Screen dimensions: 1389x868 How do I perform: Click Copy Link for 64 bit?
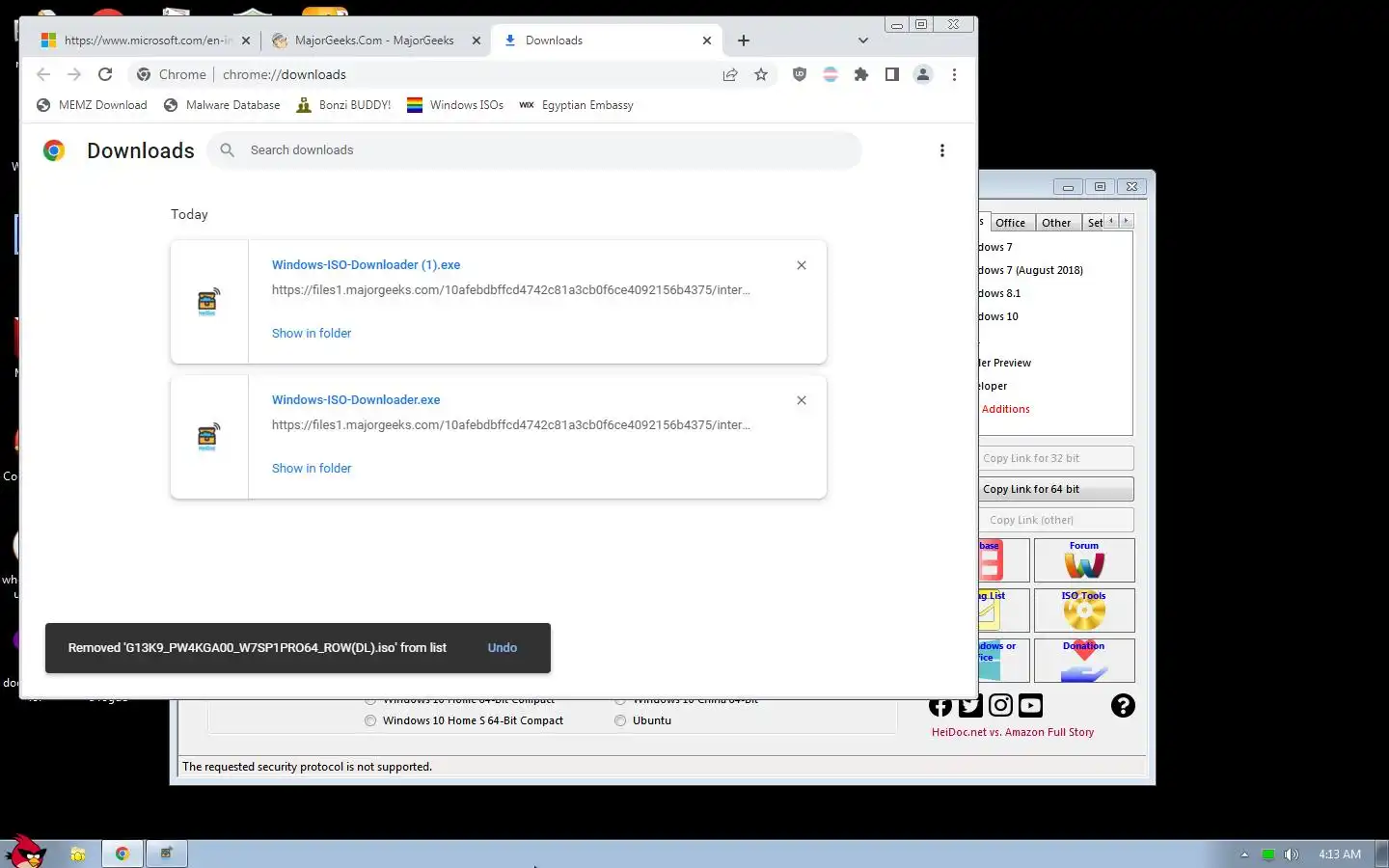click(x=1056, y=489)
